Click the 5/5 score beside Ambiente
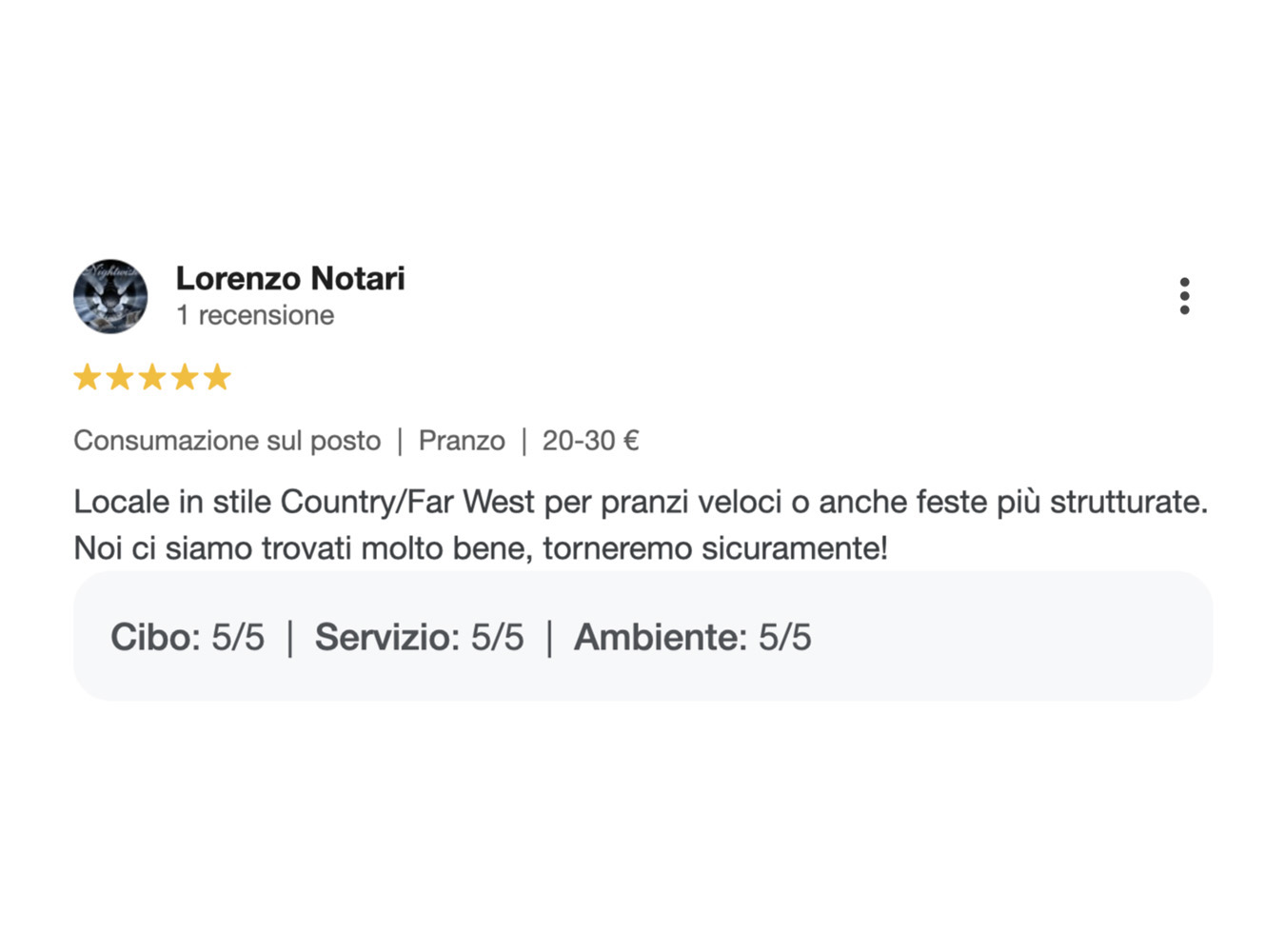 [785, 637]
